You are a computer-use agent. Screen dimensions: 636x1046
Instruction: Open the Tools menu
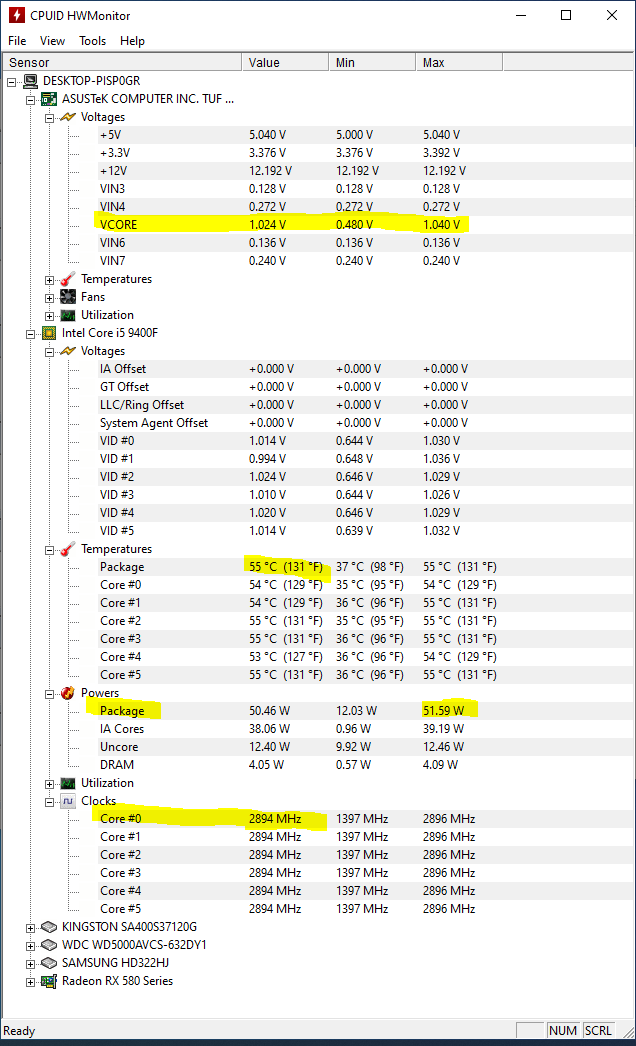pyautogui.click(x=93, y=41)
